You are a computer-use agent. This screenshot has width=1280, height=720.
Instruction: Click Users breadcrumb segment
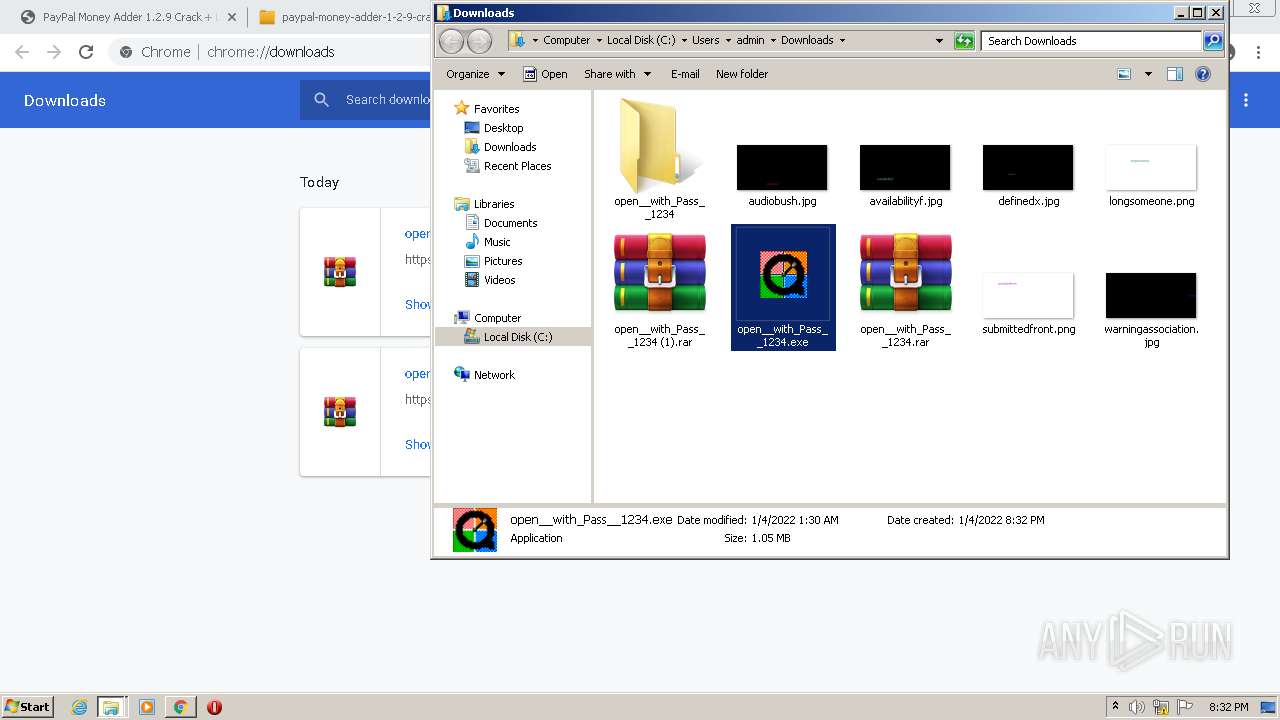tap(705, 41)
